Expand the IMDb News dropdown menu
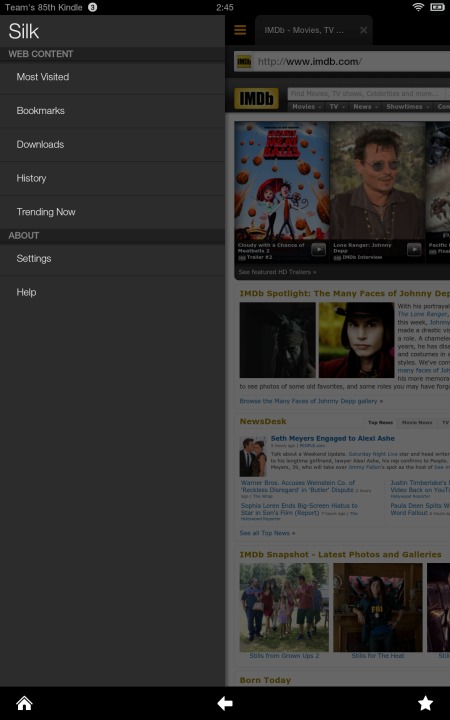The height and width of the screenshot is (720, 450). [x=365, y=107]
